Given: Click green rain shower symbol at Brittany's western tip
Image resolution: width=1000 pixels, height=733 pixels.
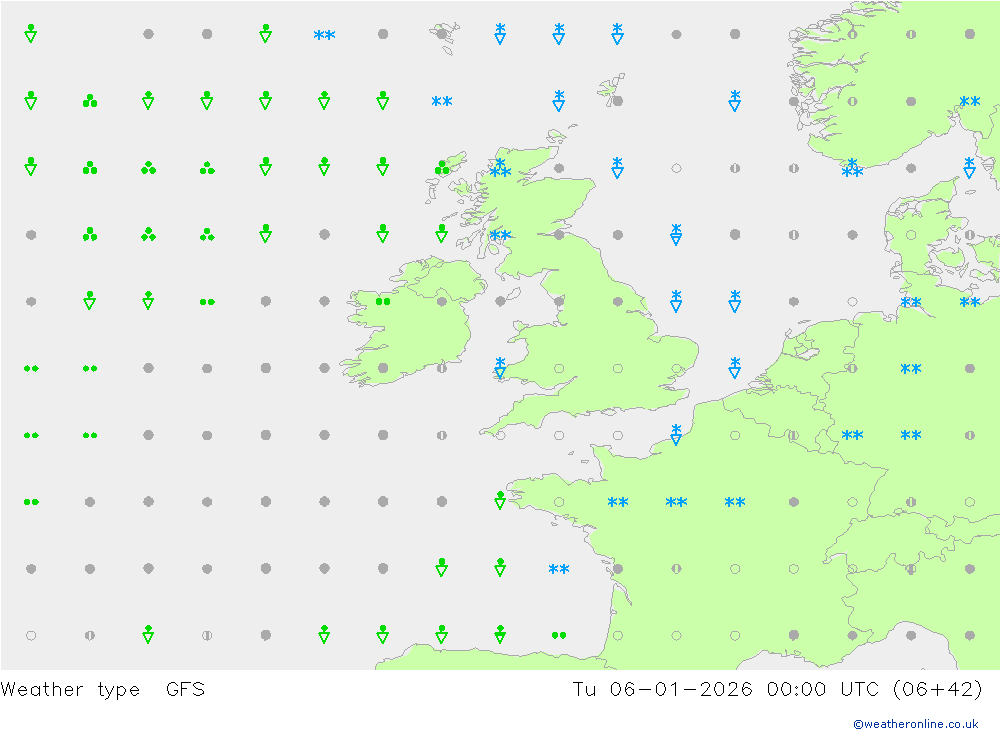Looking at the screenshot, I should [x=500, y=500].
